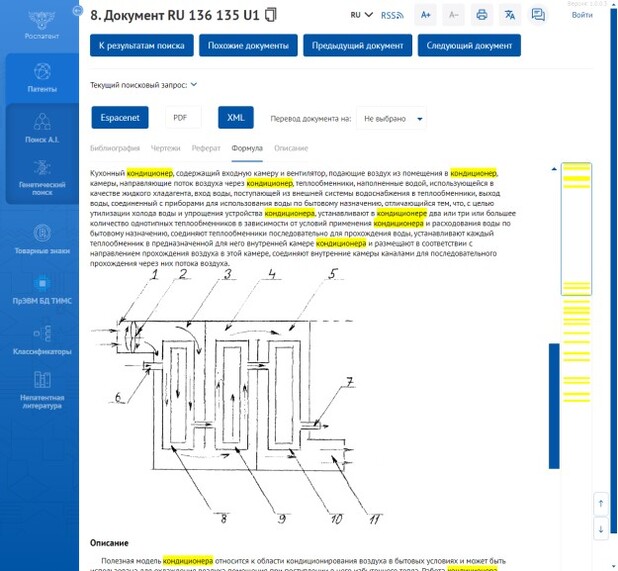
Task: Decrease font size with A- button
Action: pos(454,15)
